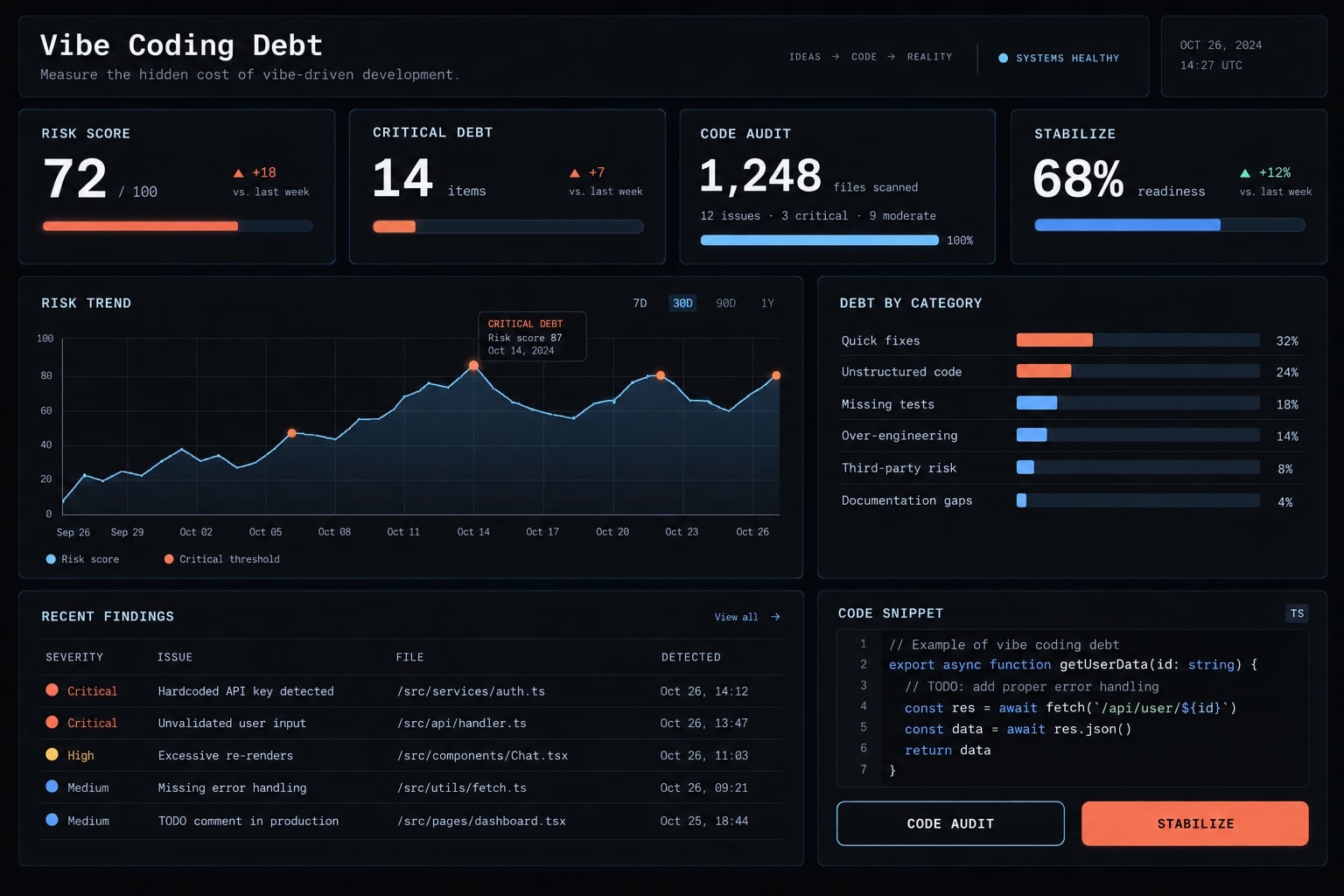
Task: Click the Stabilize readiness progress bar
Action: pos(1169,226)
